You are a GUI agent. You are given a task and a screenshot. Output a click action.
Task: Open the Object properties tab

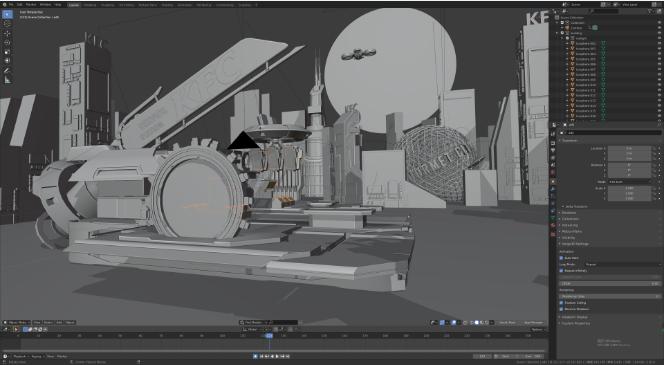click(x=553, y=182)
